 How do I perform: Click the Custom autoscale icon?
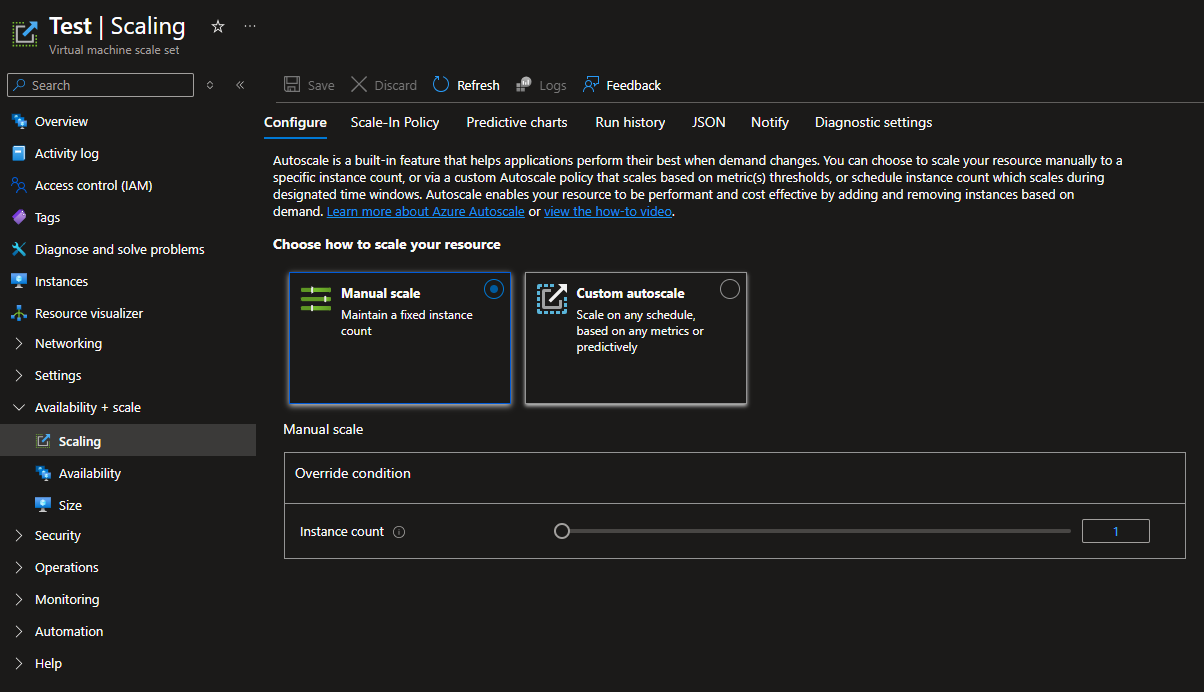click(552, 299)
